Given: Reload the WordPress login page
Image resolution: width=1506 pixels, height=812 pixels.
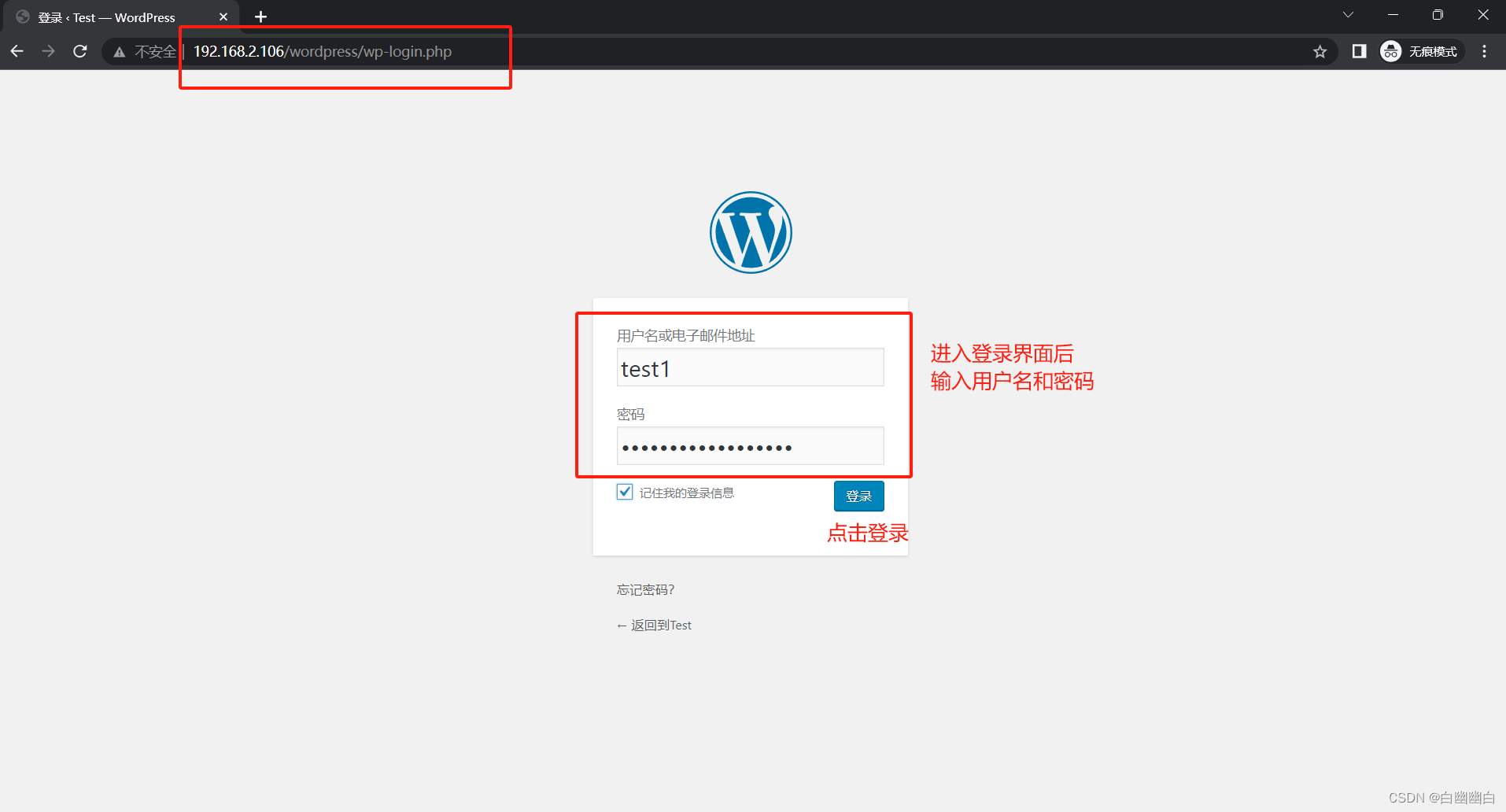Looking at the screenshot, I should click(x=80, y=51).
